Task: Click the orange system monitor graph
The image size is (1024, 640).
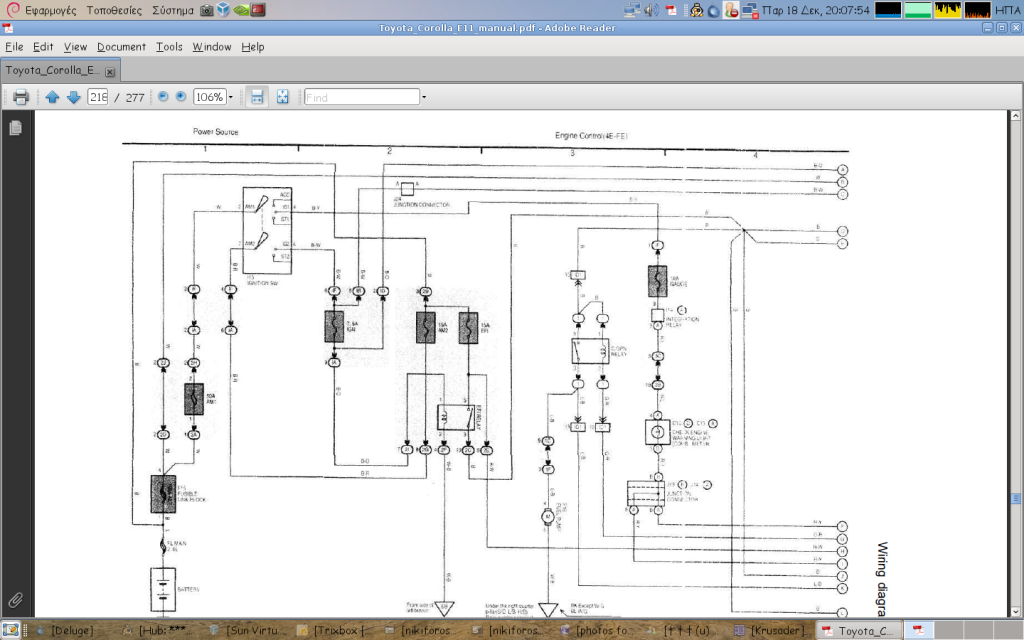Action: click(x=978, y=10)
